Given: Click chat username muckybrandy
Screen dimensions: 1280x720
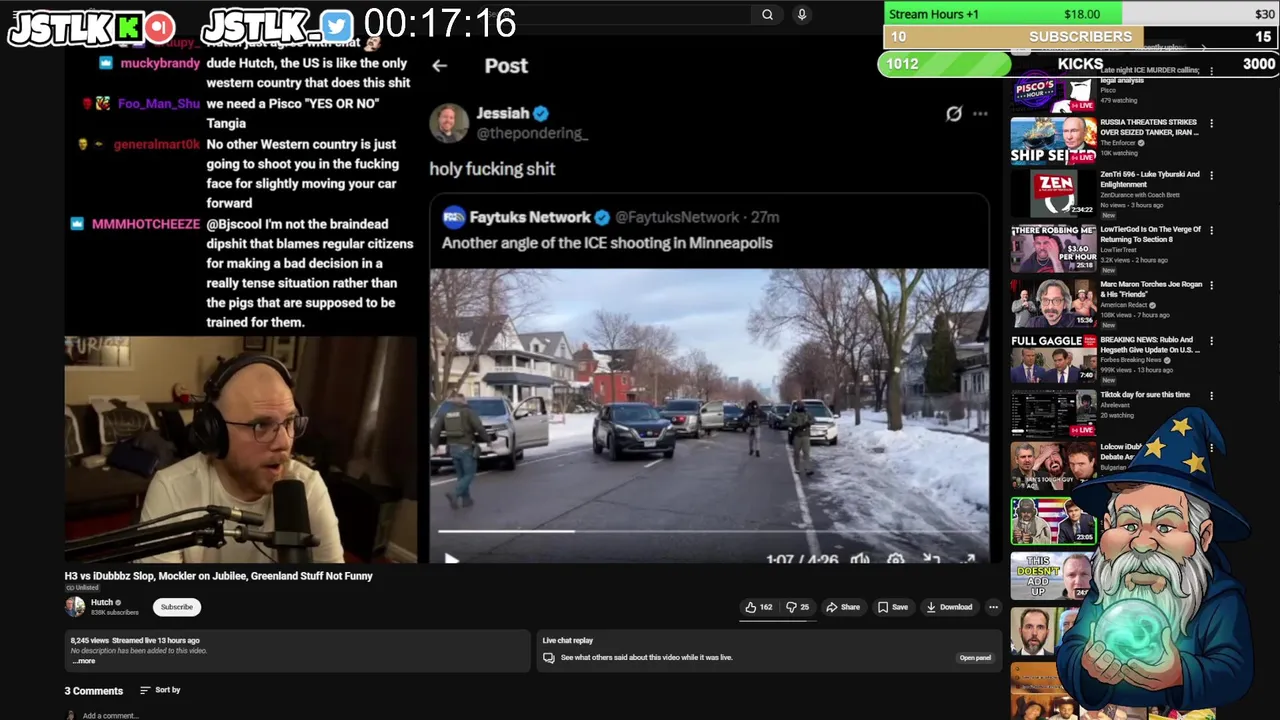Looking at the screenshot, I should coord(160,63).
